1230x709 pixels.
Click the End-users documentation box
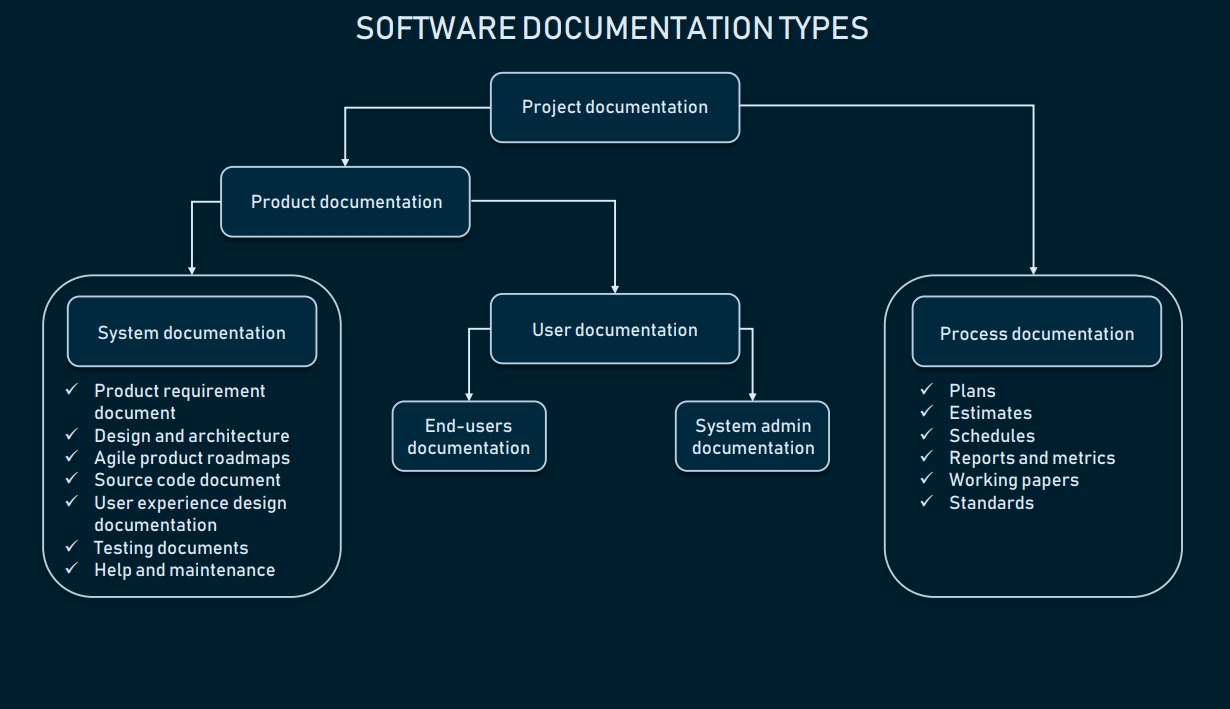click(469, 437)
